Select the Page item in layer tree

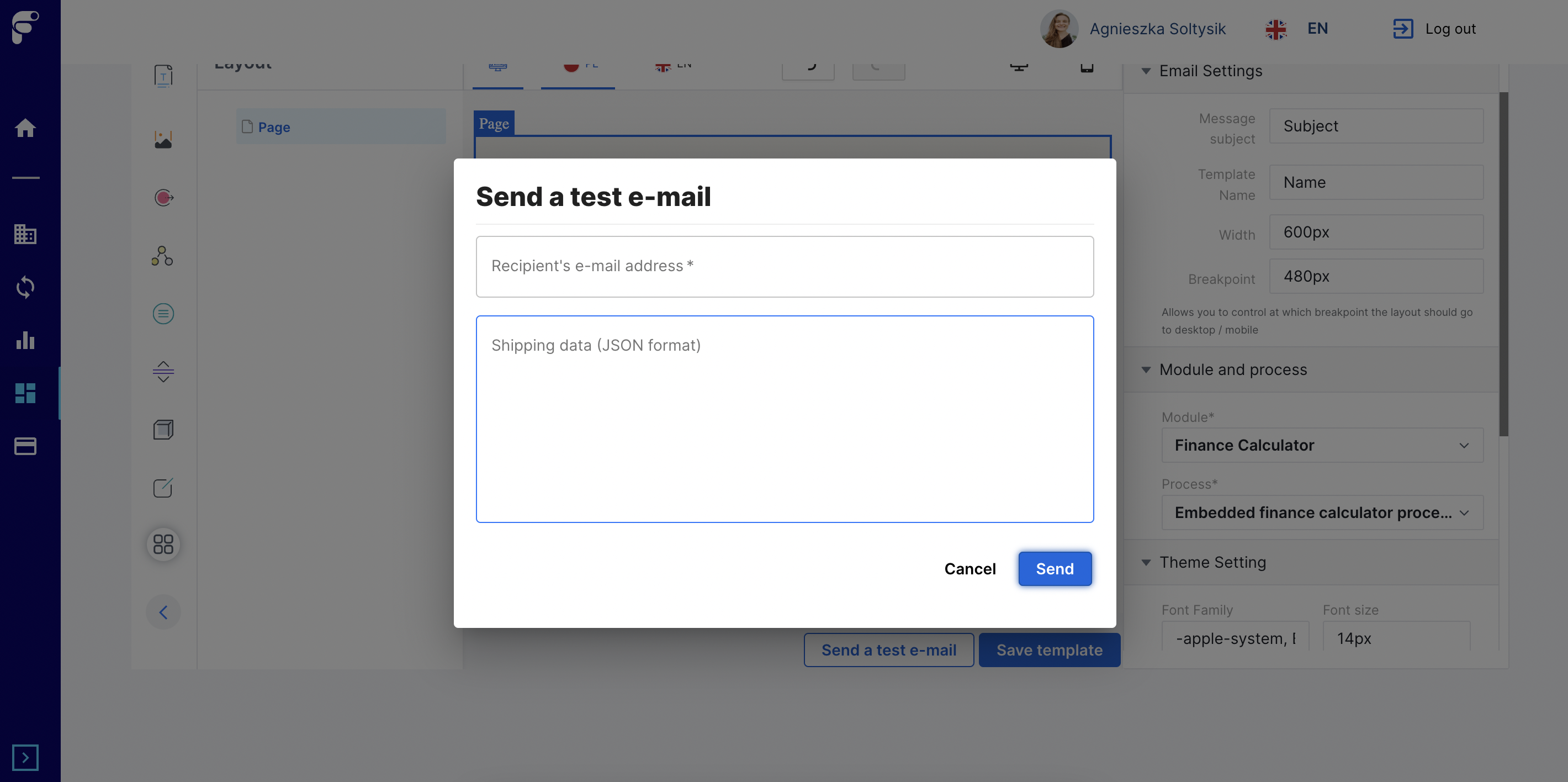tap(274, 126)
